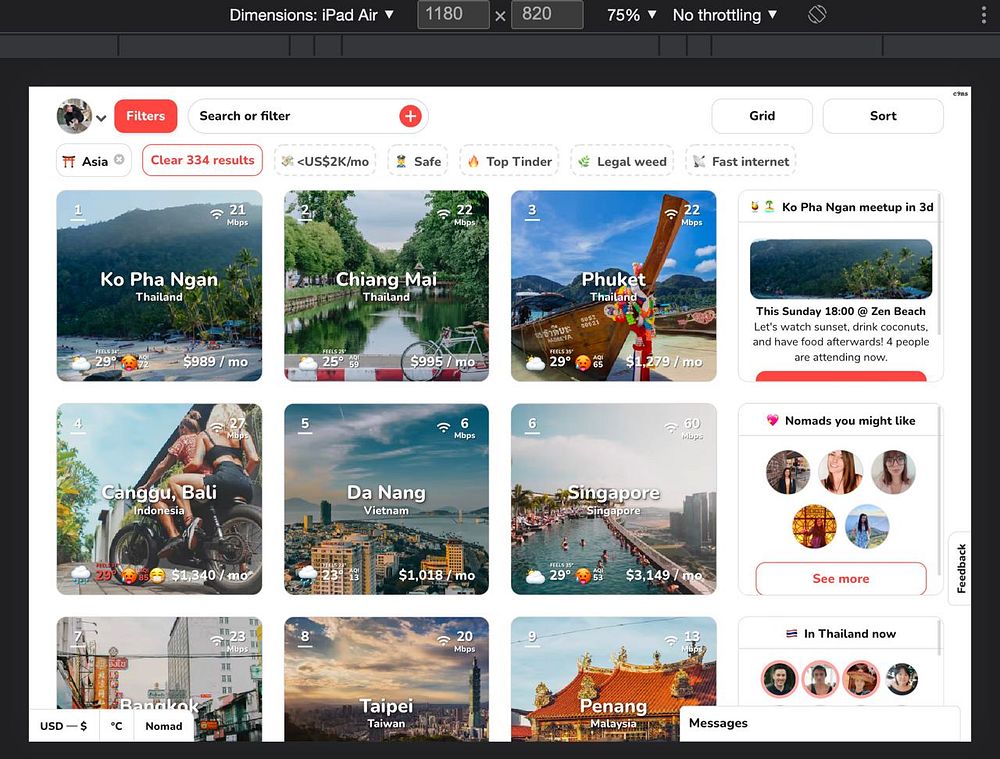Change the Nomad cost mode selector

pos(164,726)
